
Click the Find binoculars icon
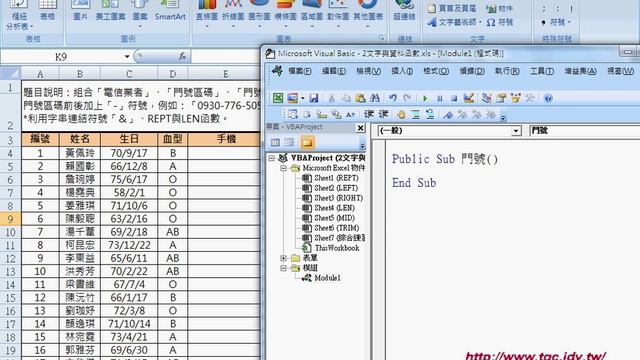pos(374,98)
